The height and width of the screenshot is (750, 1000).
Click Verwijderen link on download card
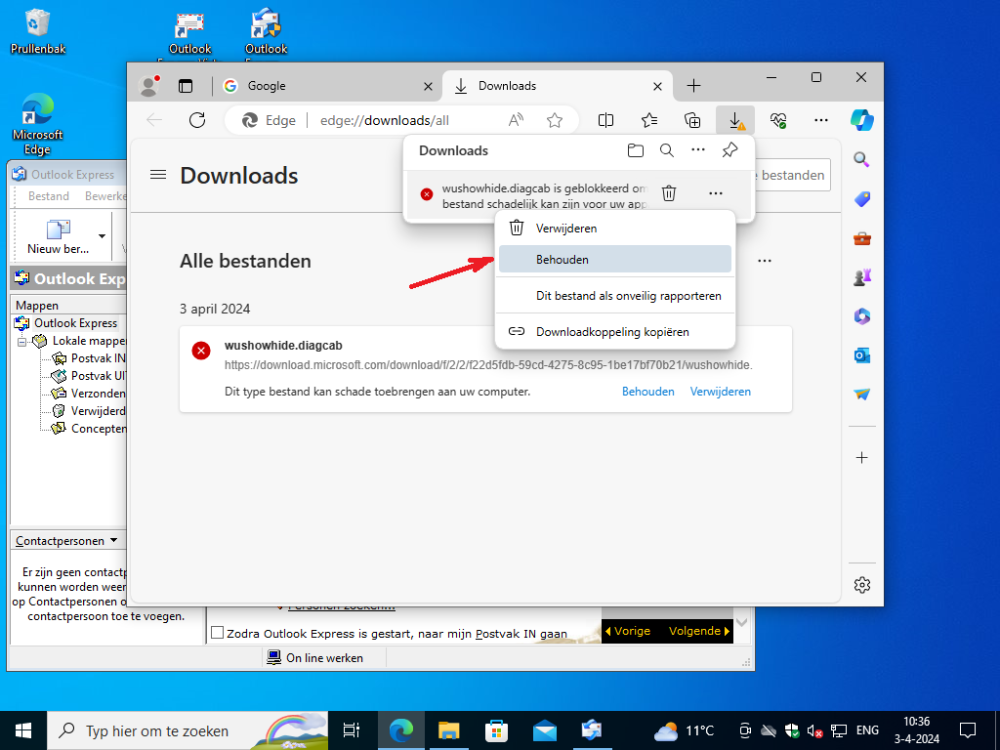click(x=720, y=391)
